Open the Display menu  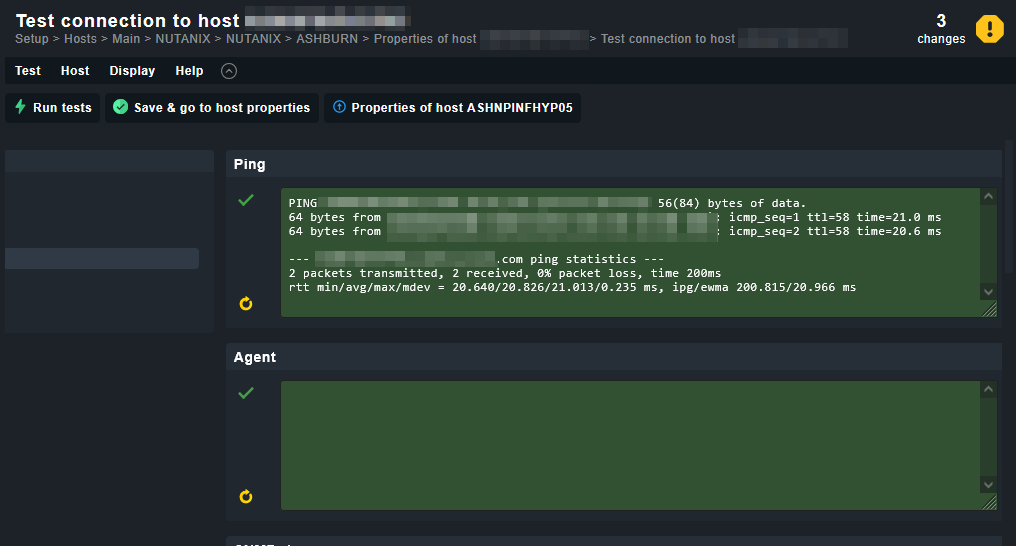pos(132,71)
